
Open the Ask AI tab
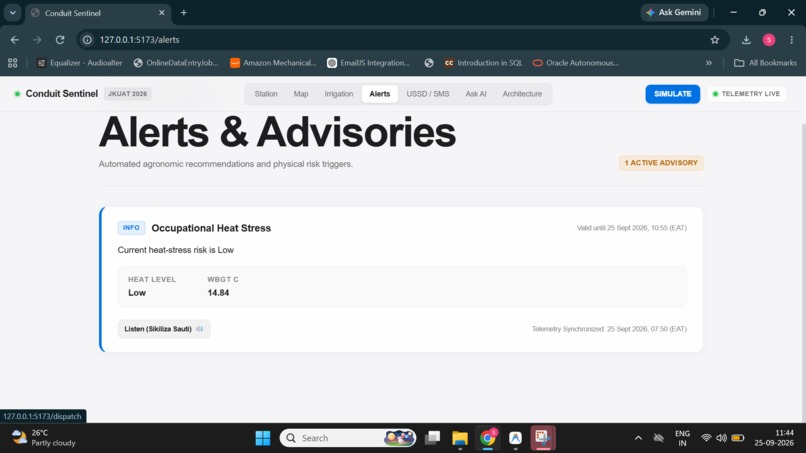(475, 94)
